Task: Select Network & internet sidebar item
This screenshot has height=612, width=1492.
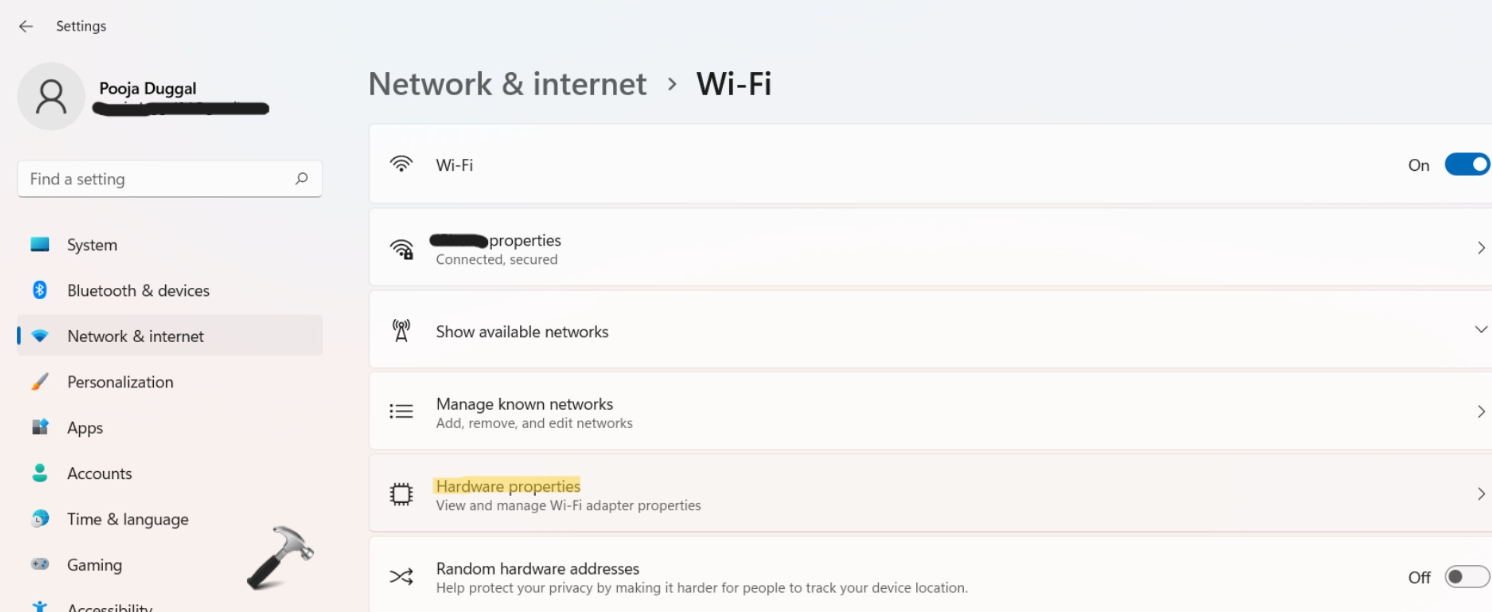Action: (135, 336)
